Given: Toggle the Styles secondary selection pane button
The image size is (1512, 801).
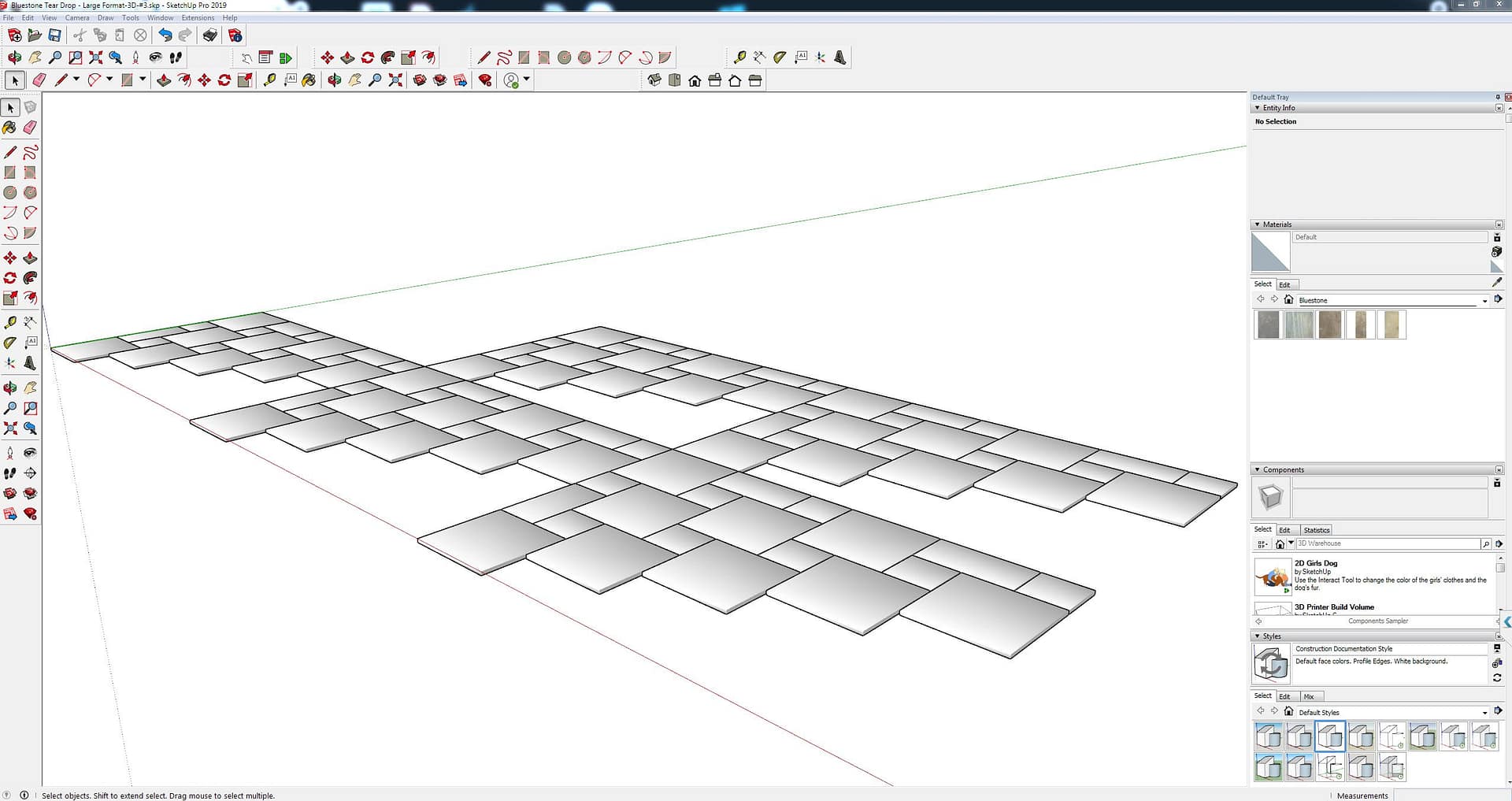Looking at the screenshot, I should point(1496,648).
